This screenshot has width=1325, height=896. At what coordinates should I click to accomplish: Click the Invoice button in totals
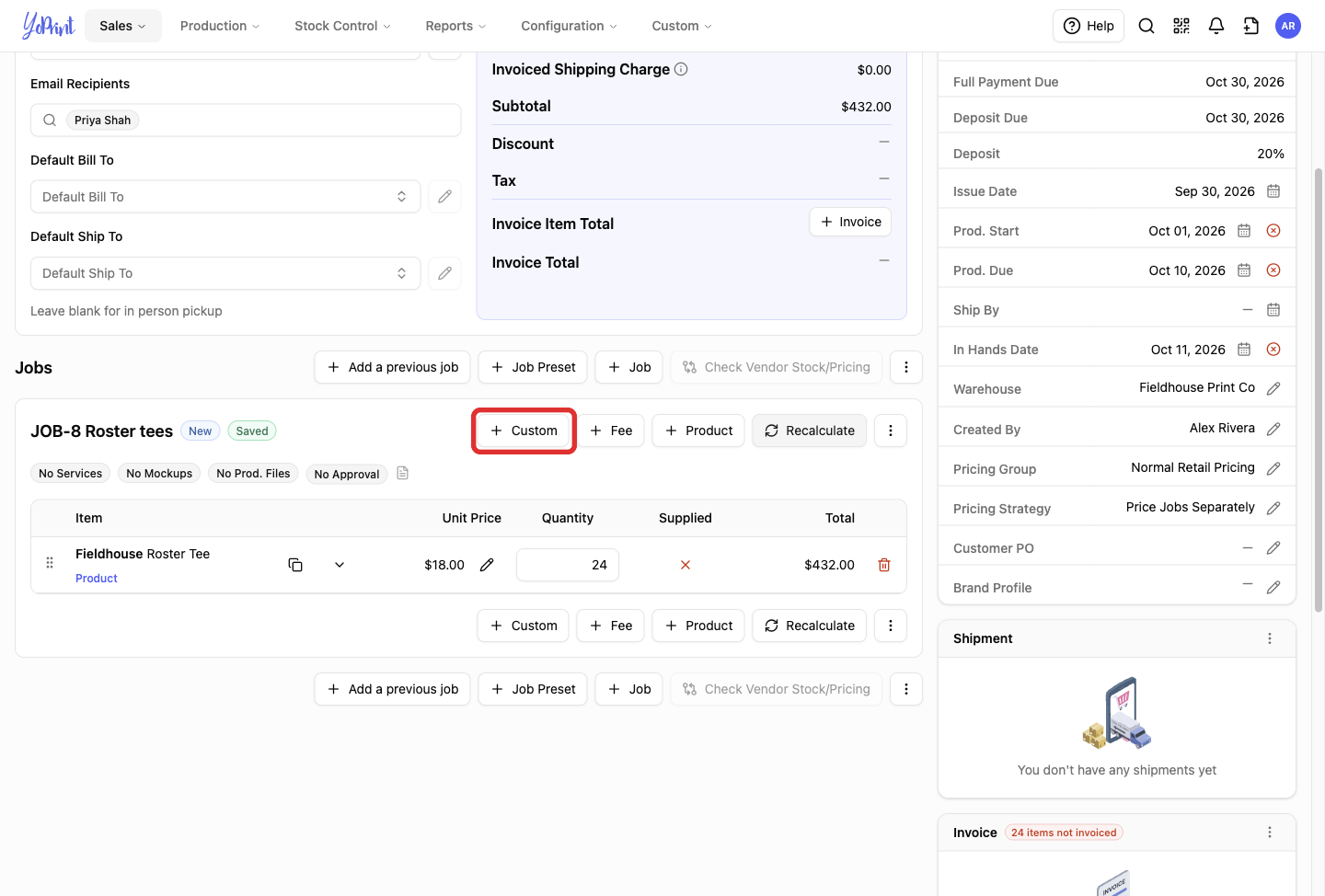click(x=850, y=222)
